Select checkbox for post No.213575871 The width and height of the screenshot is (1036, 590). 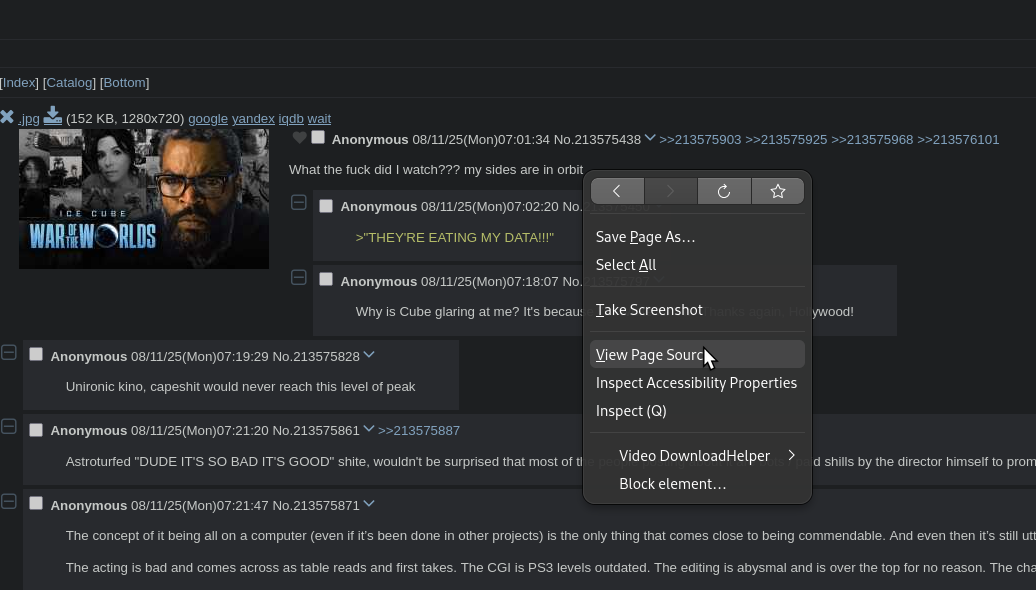[36, 503]
